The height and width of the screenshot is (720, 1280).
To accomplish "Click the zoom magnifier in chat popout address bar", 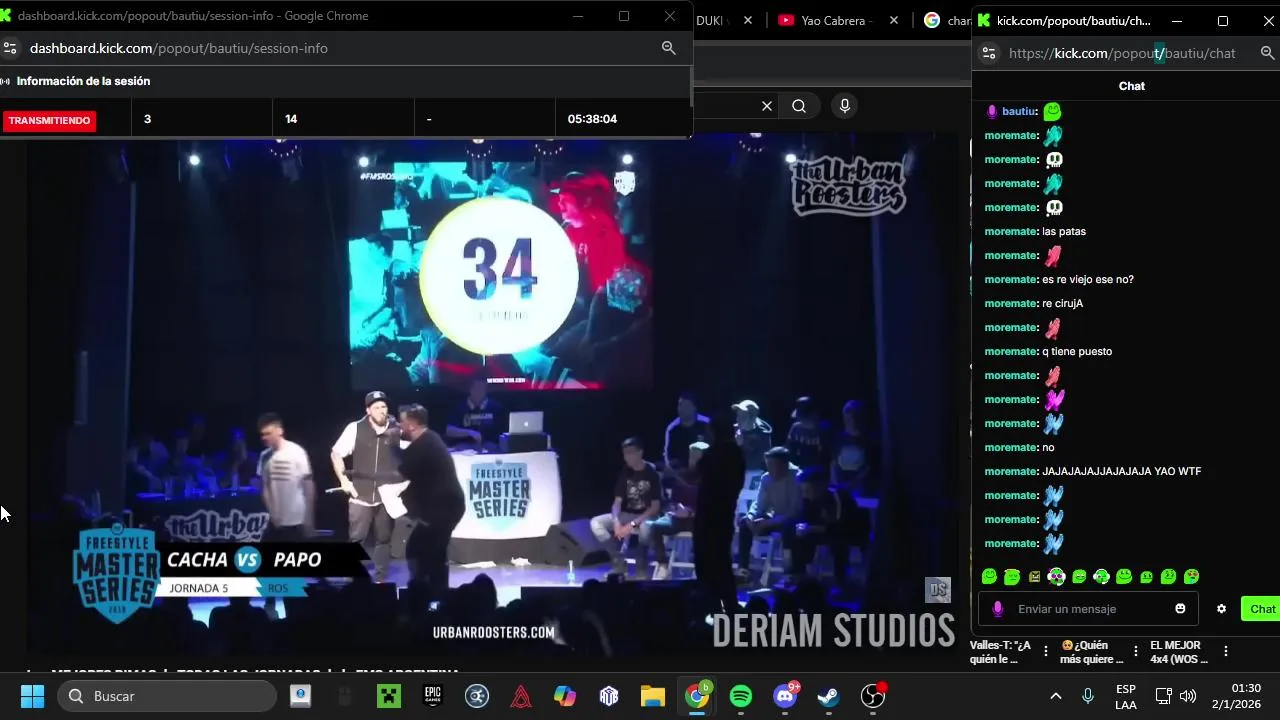I will [x=1267, y=53].
